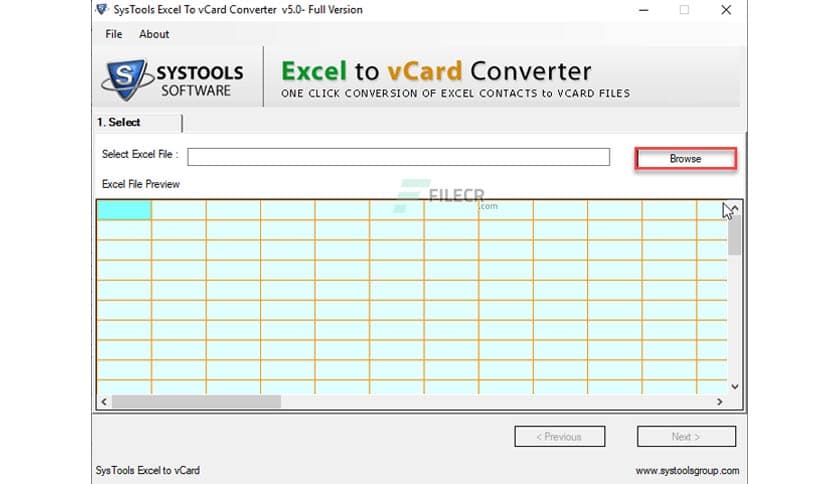This screenshot has height=484, width=836.
Task: Click the 'SysTools Excel to vCard' status text
Action: coord(148,471)
